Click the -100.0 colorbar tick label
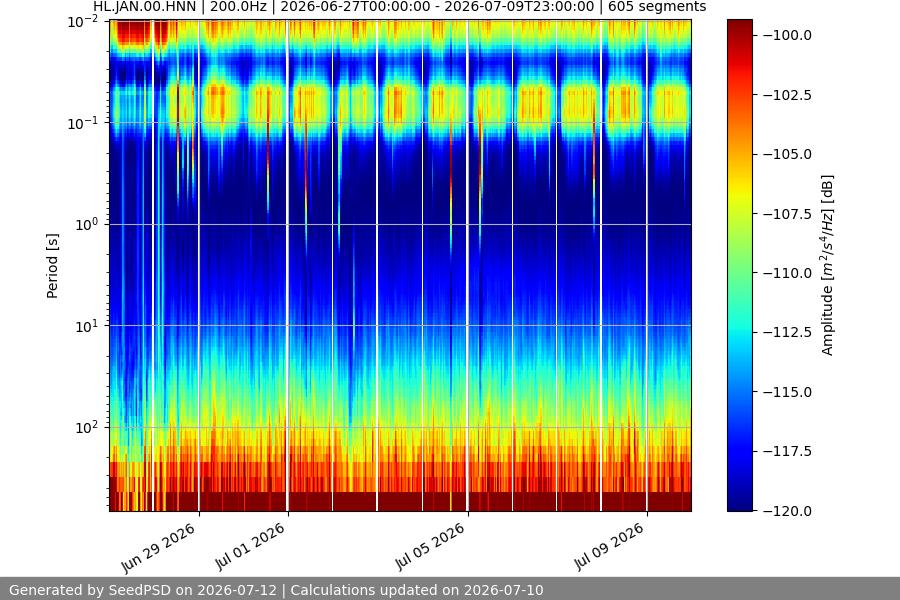Screen dimensions: 900x600 point(787,35)
